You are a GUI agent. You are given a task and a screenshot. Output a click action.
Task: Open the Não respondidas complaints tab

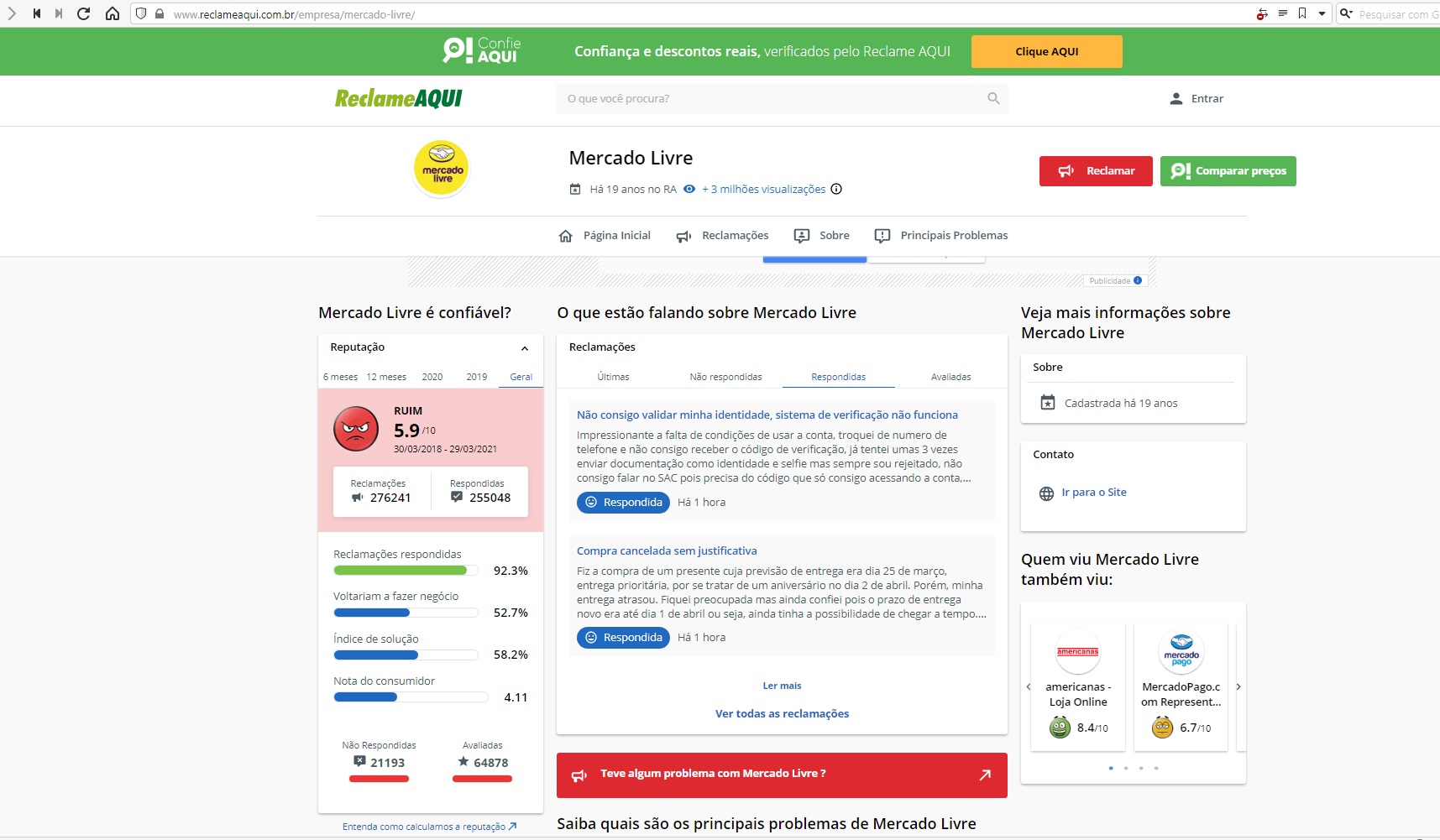coord(725,377)
